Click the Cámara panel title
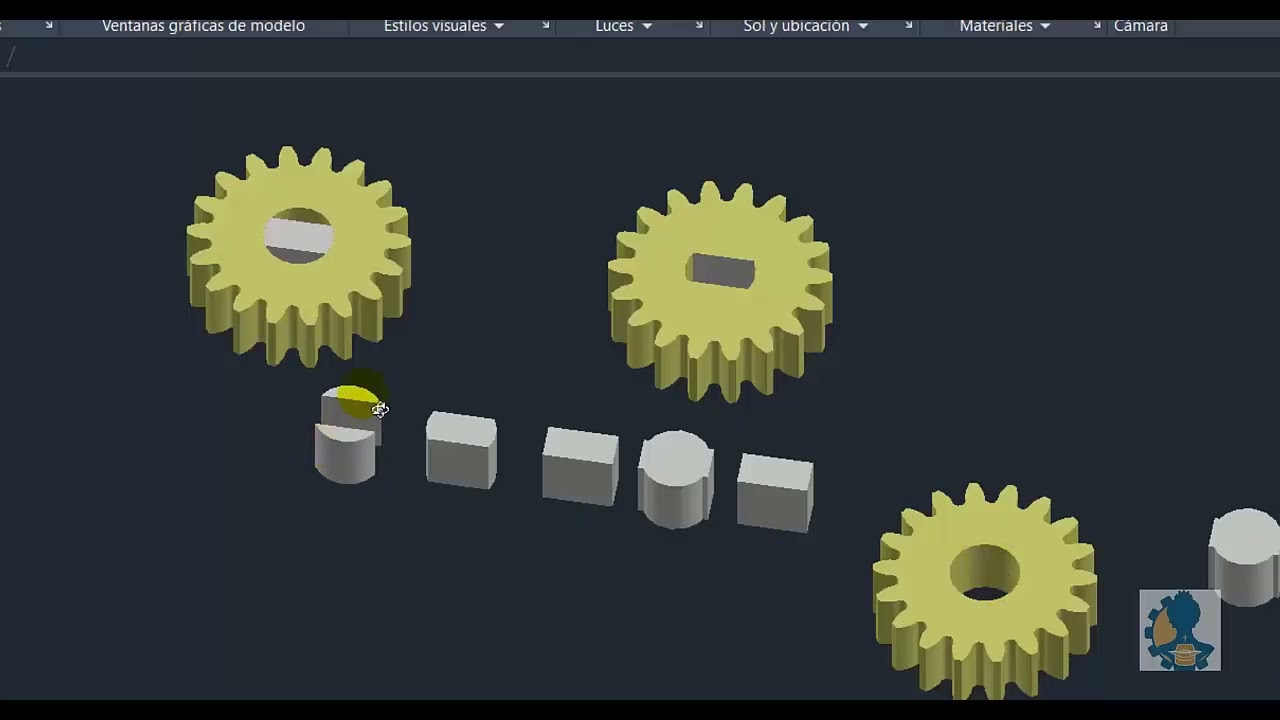1280x720 pixels. (x=1141, y=26)
